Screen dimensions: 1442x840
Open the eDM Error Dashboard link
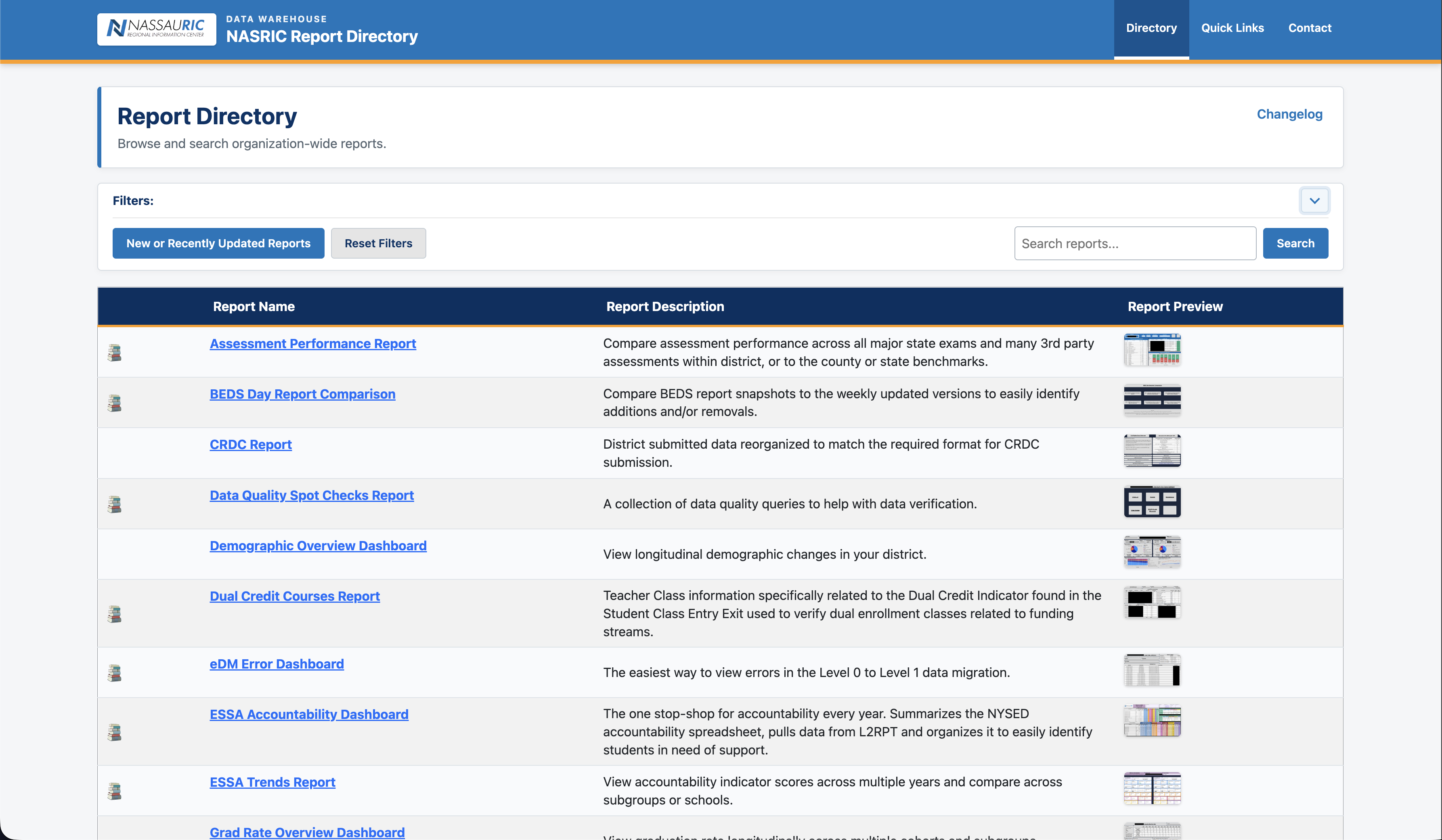click(x=277, y=664)
